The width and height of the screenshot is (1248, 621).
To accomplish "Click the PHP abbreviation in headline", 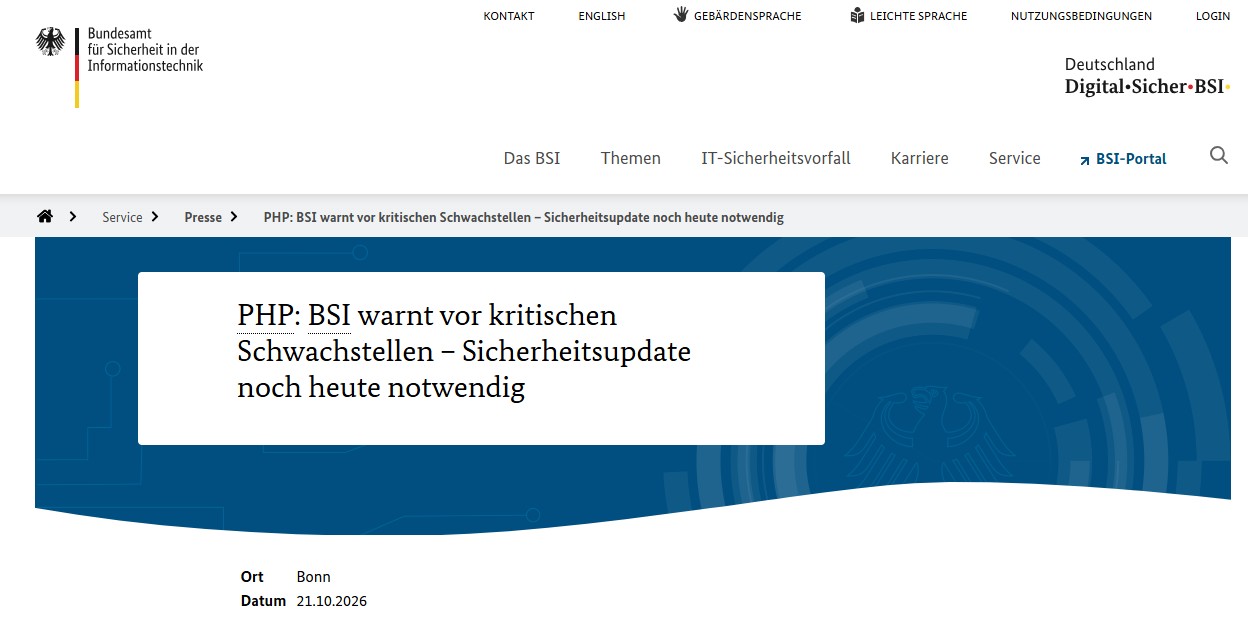I will tap(266, 316).
